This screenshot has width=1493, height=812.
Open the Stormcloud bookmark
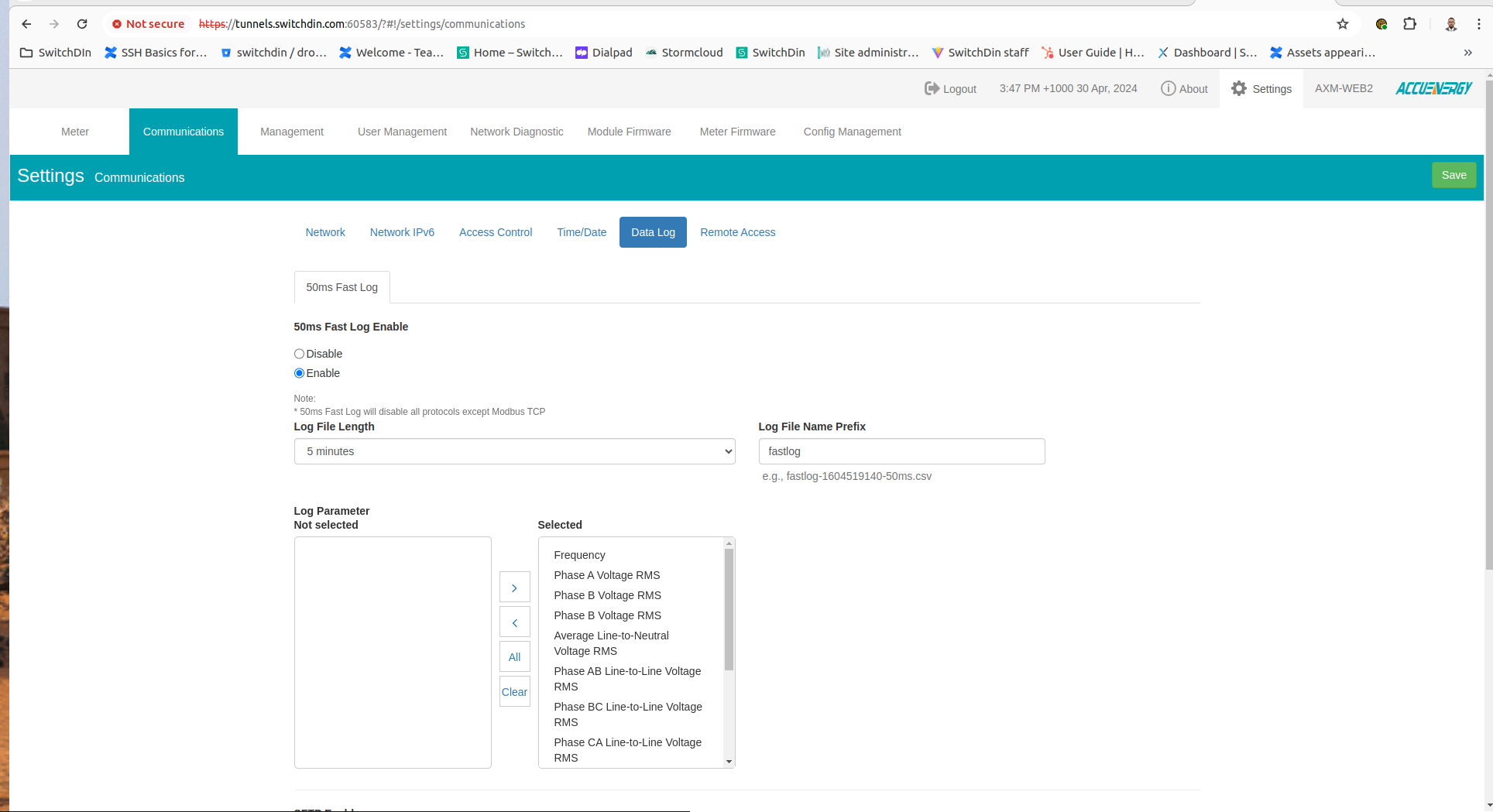click(684, 53)
